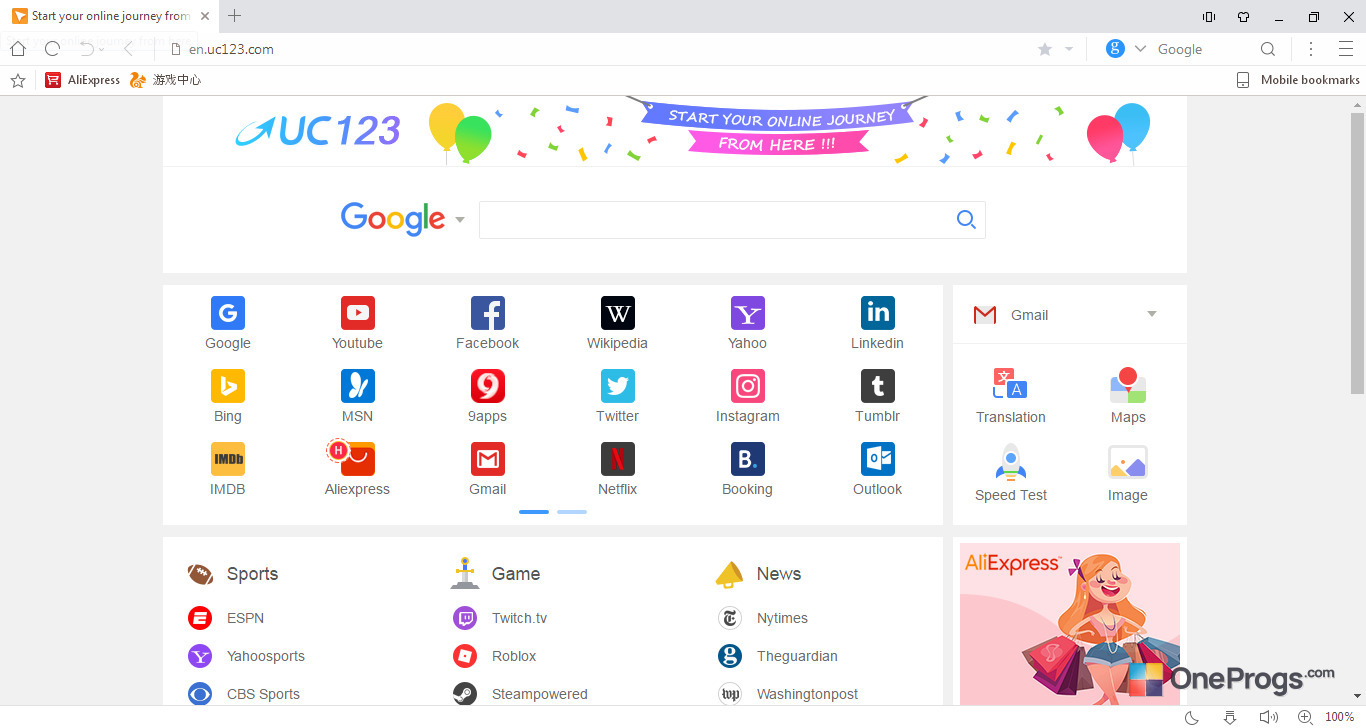This screenshot has height=728, width=1366.
Task: Click the vertical page scrollbar thumb
Action: point(1357,254)
